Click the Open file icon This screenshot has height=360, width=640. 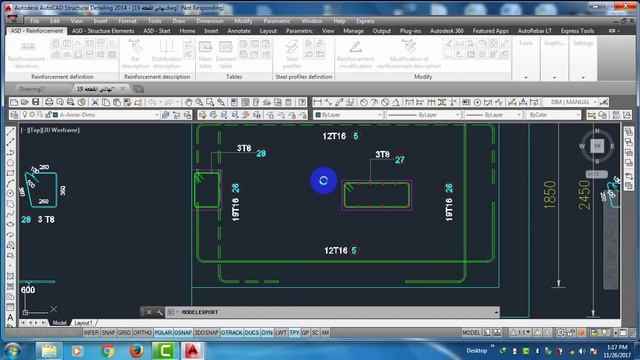pyautogui.click(x=24, y=102)
